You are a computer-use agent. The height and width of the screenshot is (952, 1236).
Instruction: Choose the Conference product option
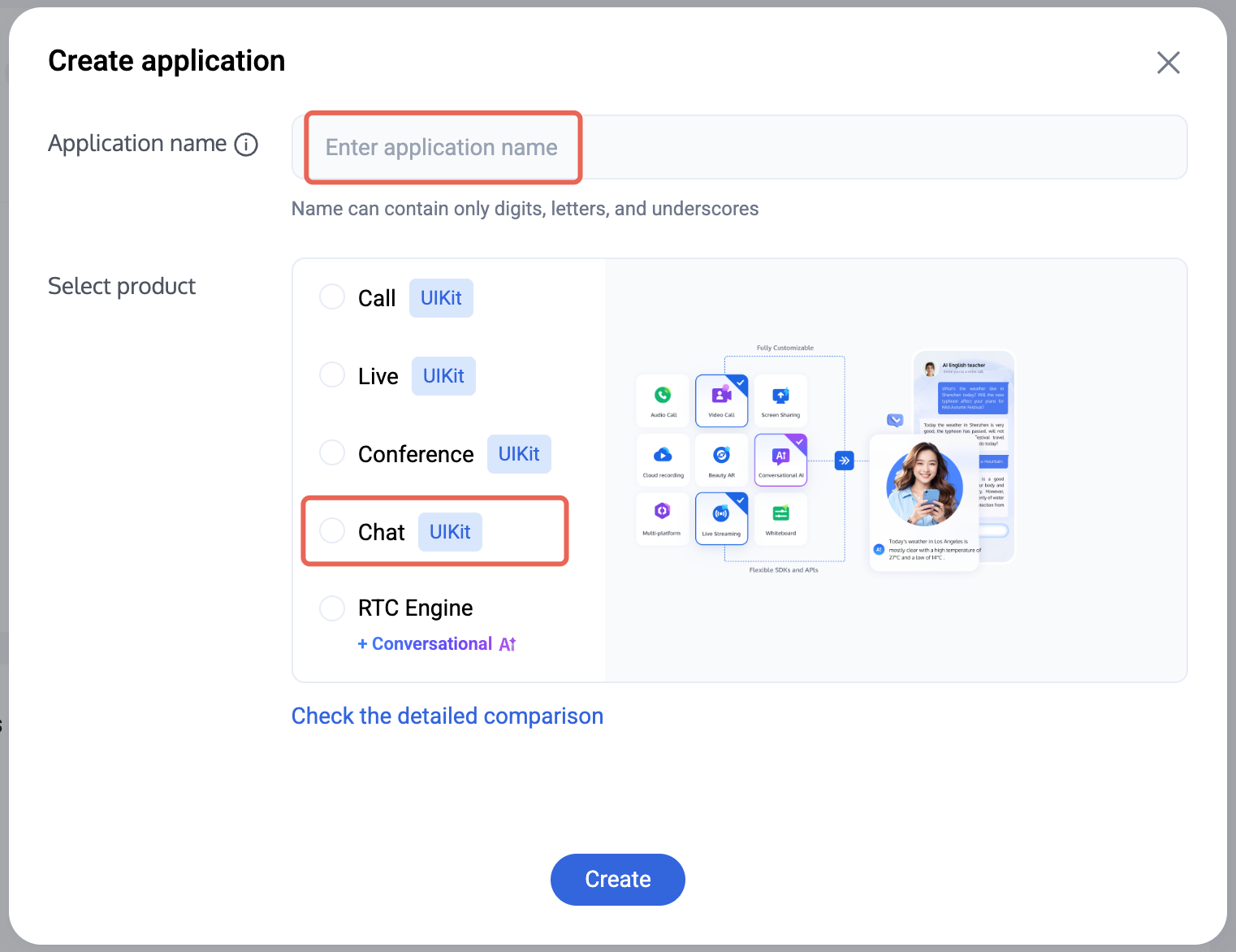[x=332, y=453]
